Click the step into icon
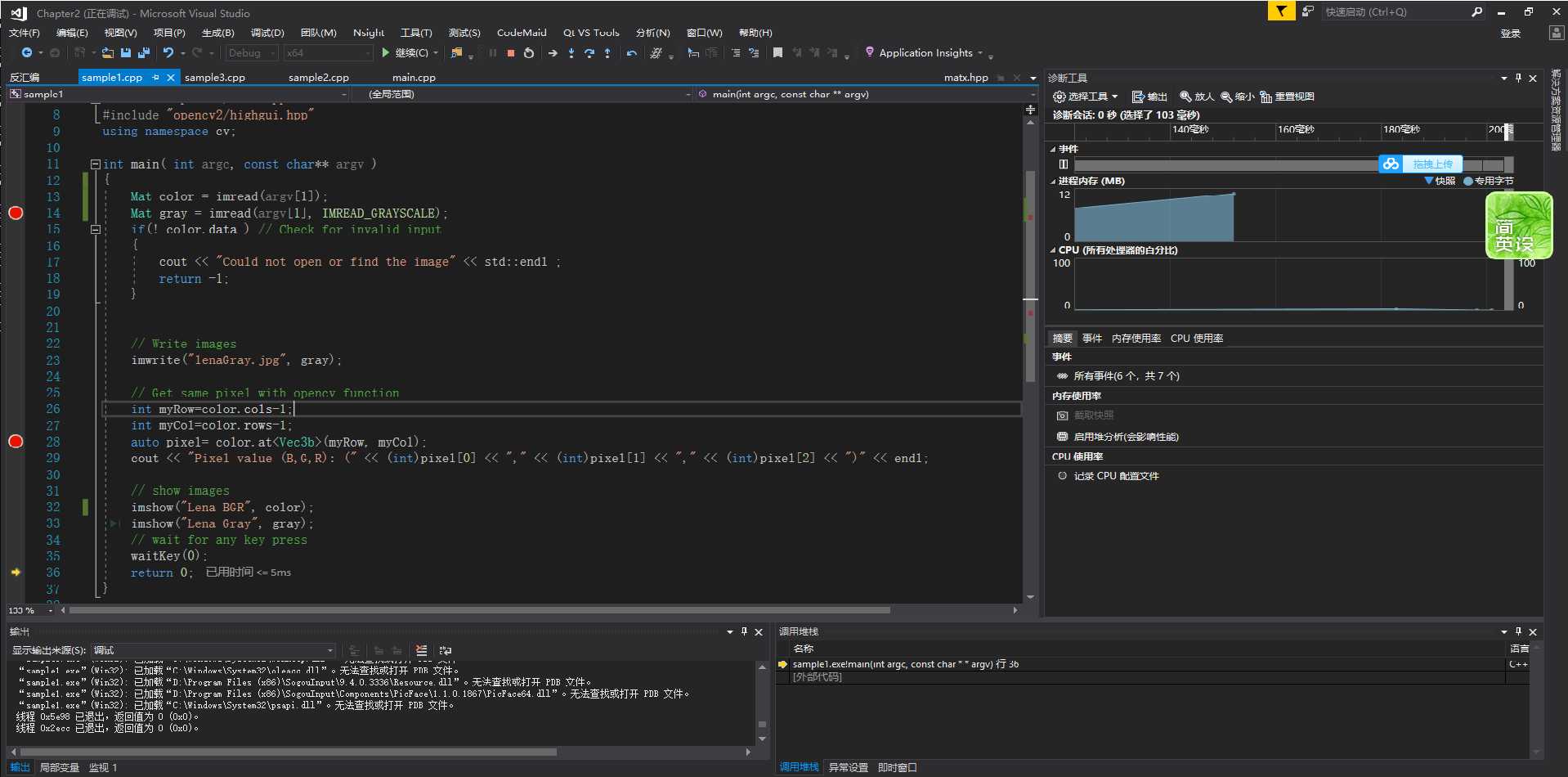 [x=571, y=53]
